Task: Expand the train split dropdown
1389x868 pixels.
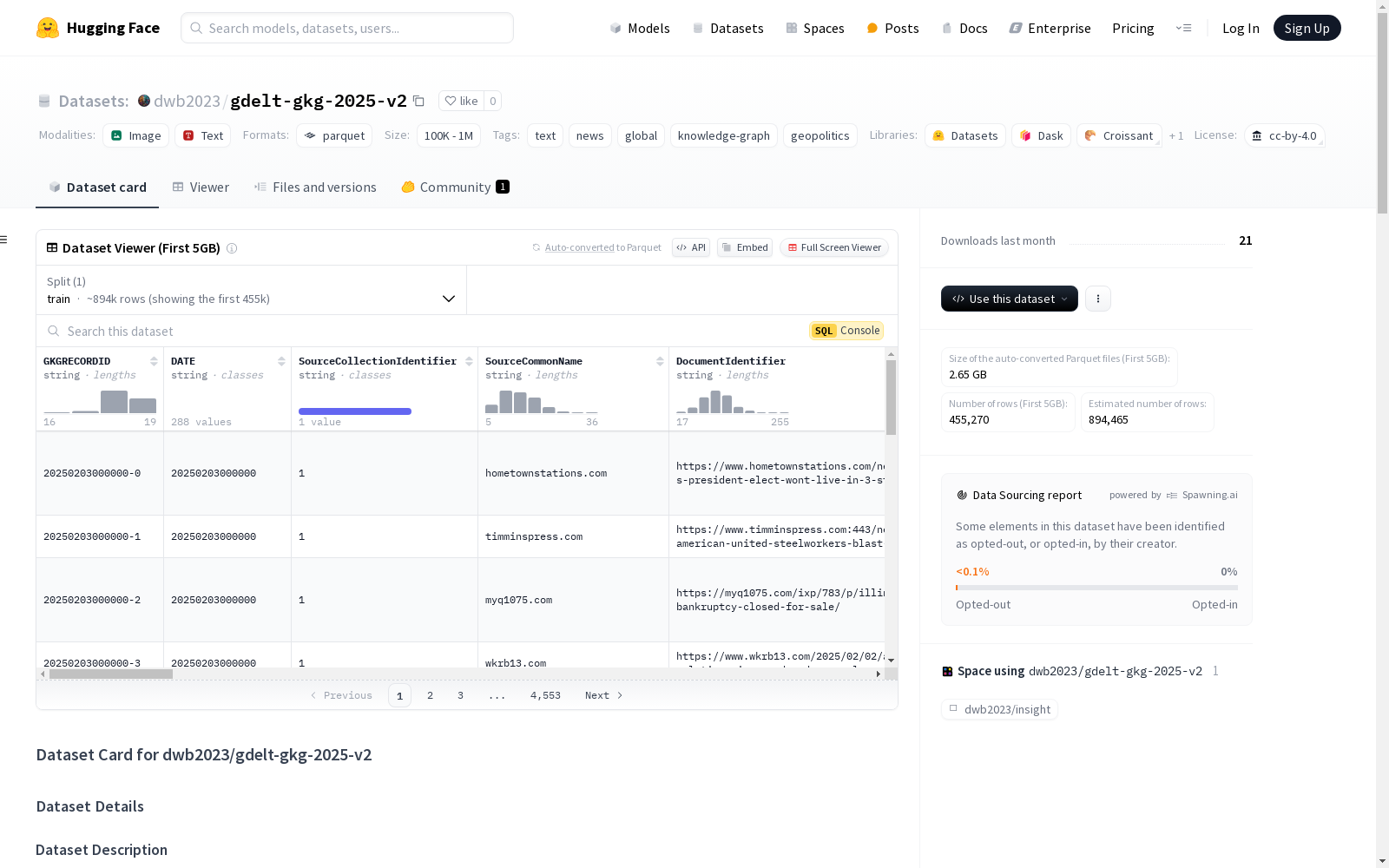Action: click(x=252, y=290)
